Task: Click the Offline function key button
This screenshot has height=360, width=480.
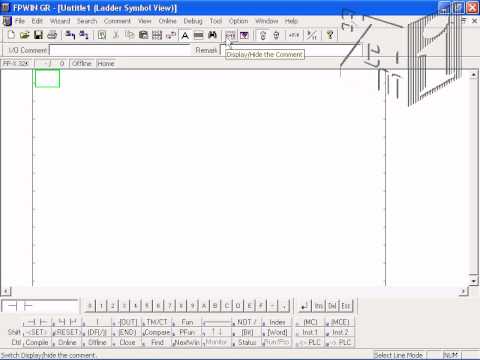Action: pyautogui.click(x=97, y=342)
